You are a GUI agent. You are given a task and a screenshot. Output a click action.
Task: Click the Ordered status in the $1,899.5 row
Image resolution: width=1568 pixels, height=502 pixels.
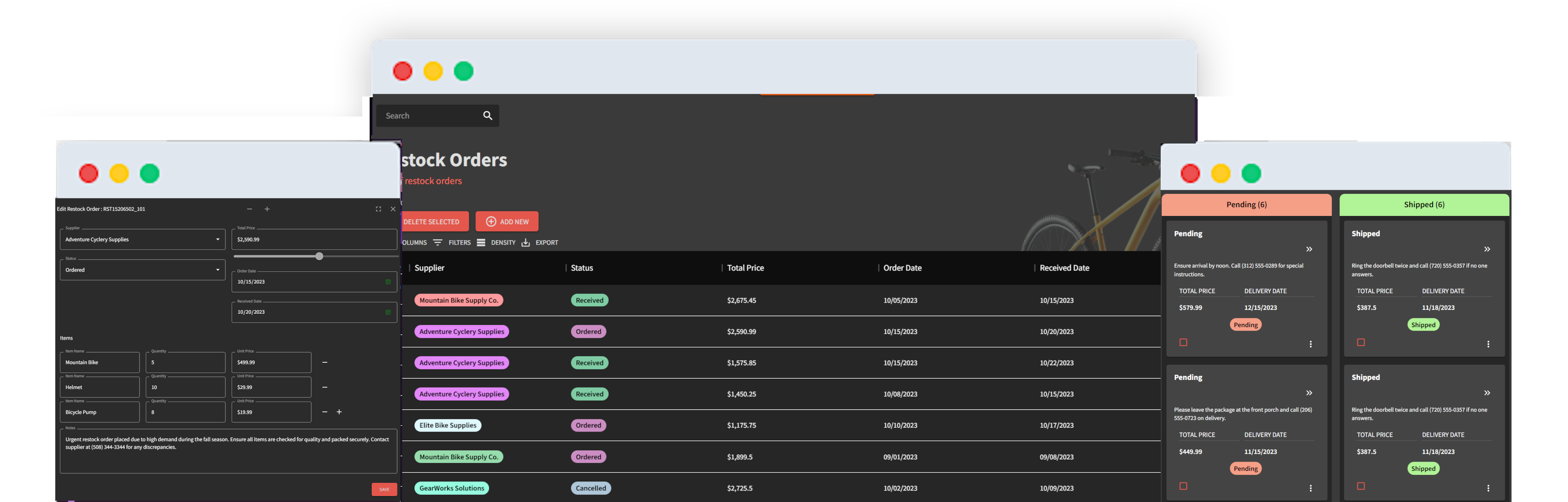[x=588, y=457]
